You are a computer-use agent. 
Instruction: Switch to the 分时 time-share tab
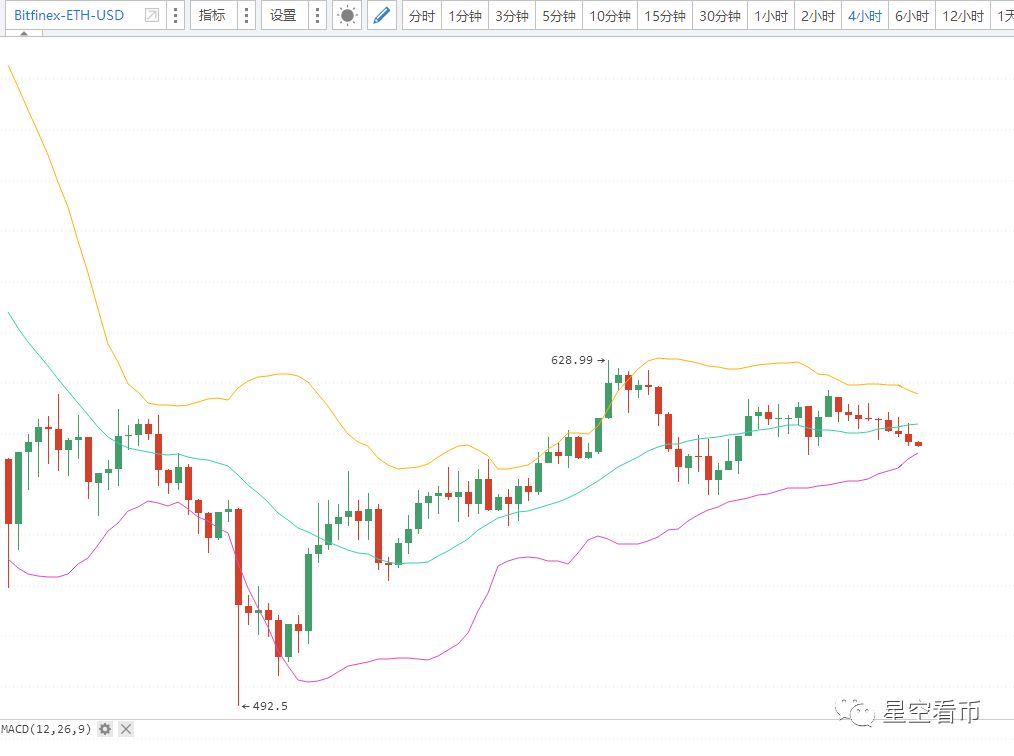[422, 16]
